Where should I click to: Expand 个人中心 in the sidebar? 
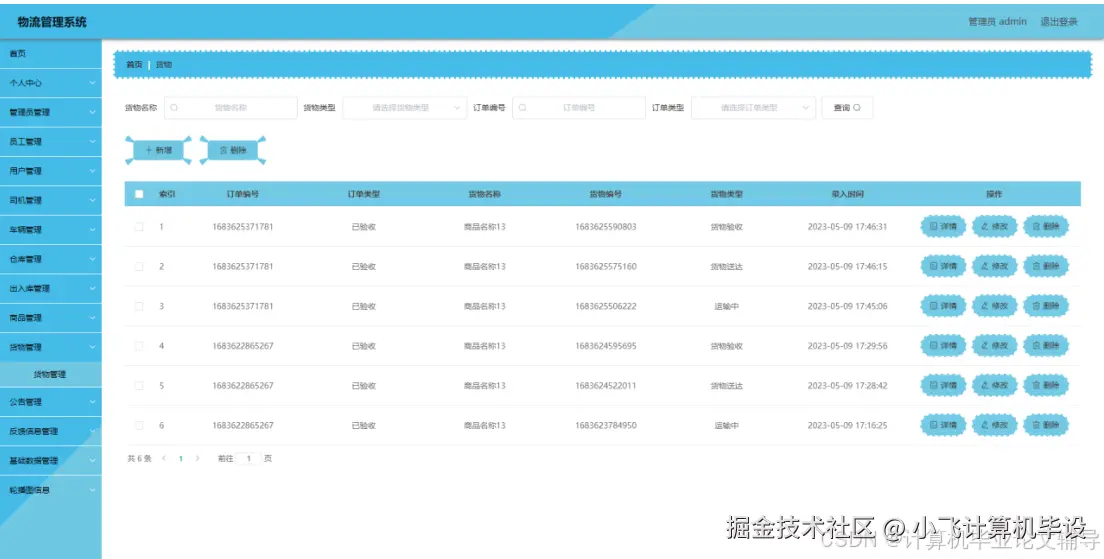pos(51,83)
